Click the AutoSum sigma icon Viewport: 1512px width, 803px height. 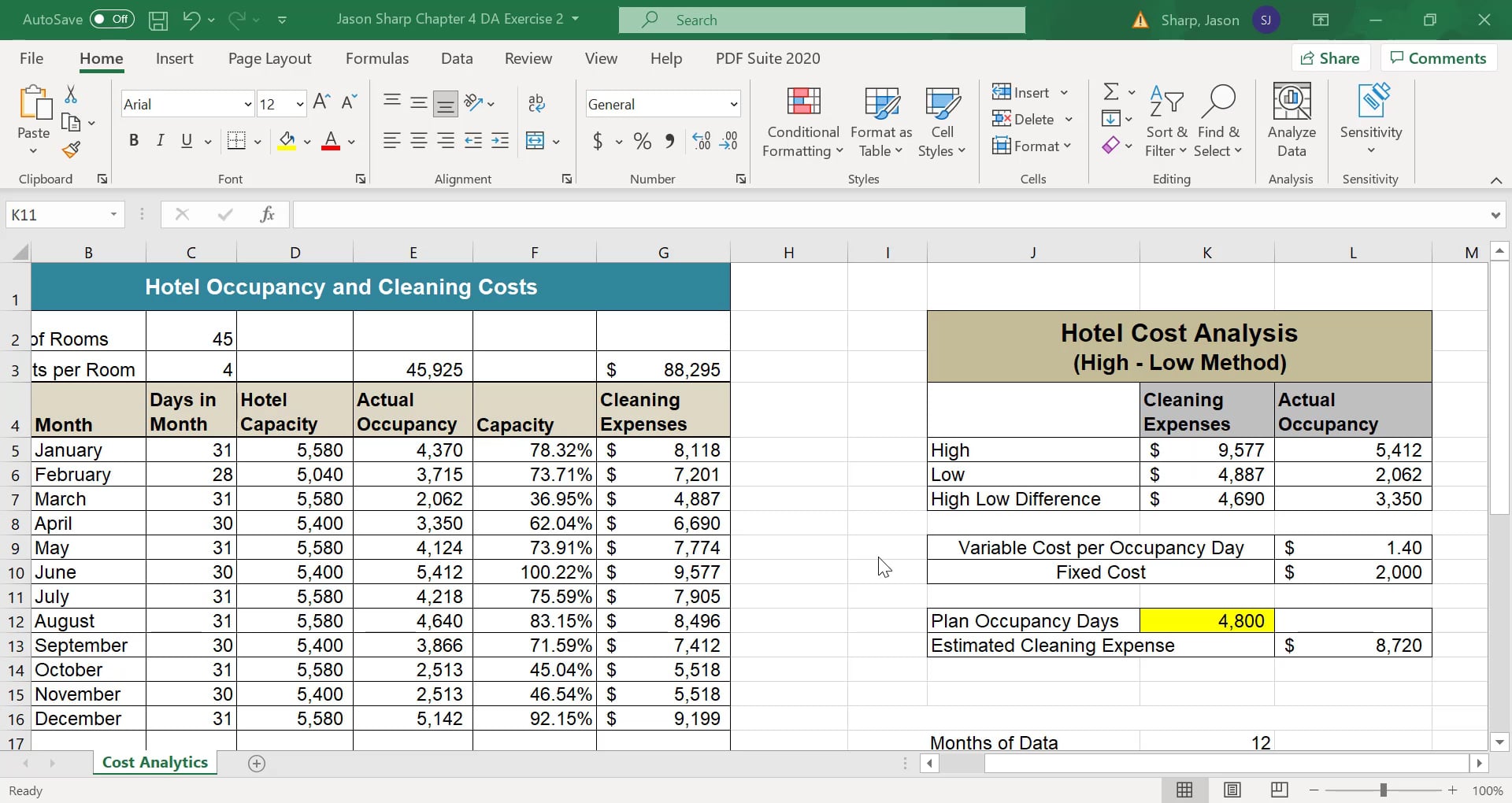tap(1110, 92)
